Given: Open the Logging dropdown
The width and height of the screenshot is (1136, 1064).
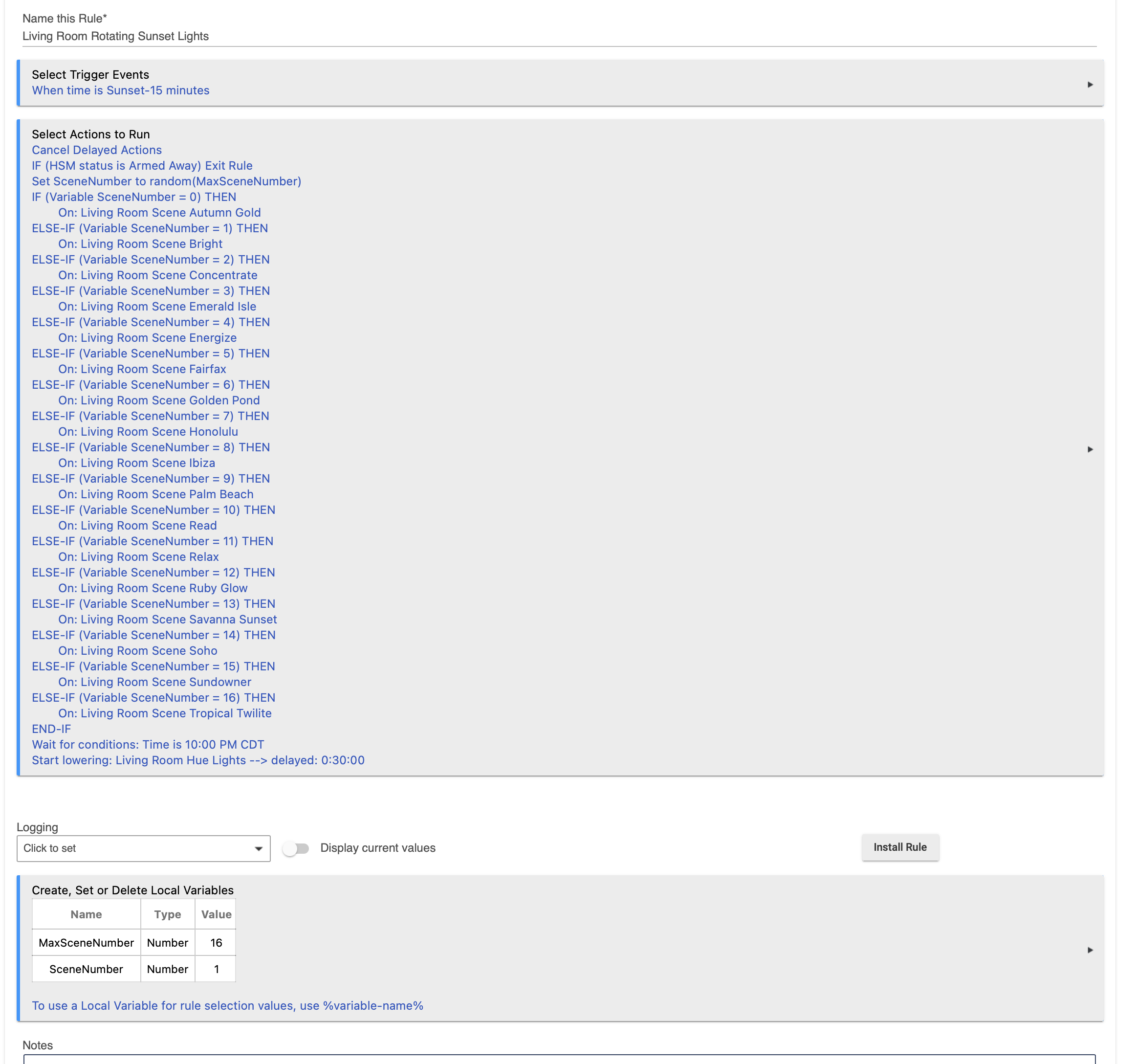Looking at the screenshot, I should 143,848.
